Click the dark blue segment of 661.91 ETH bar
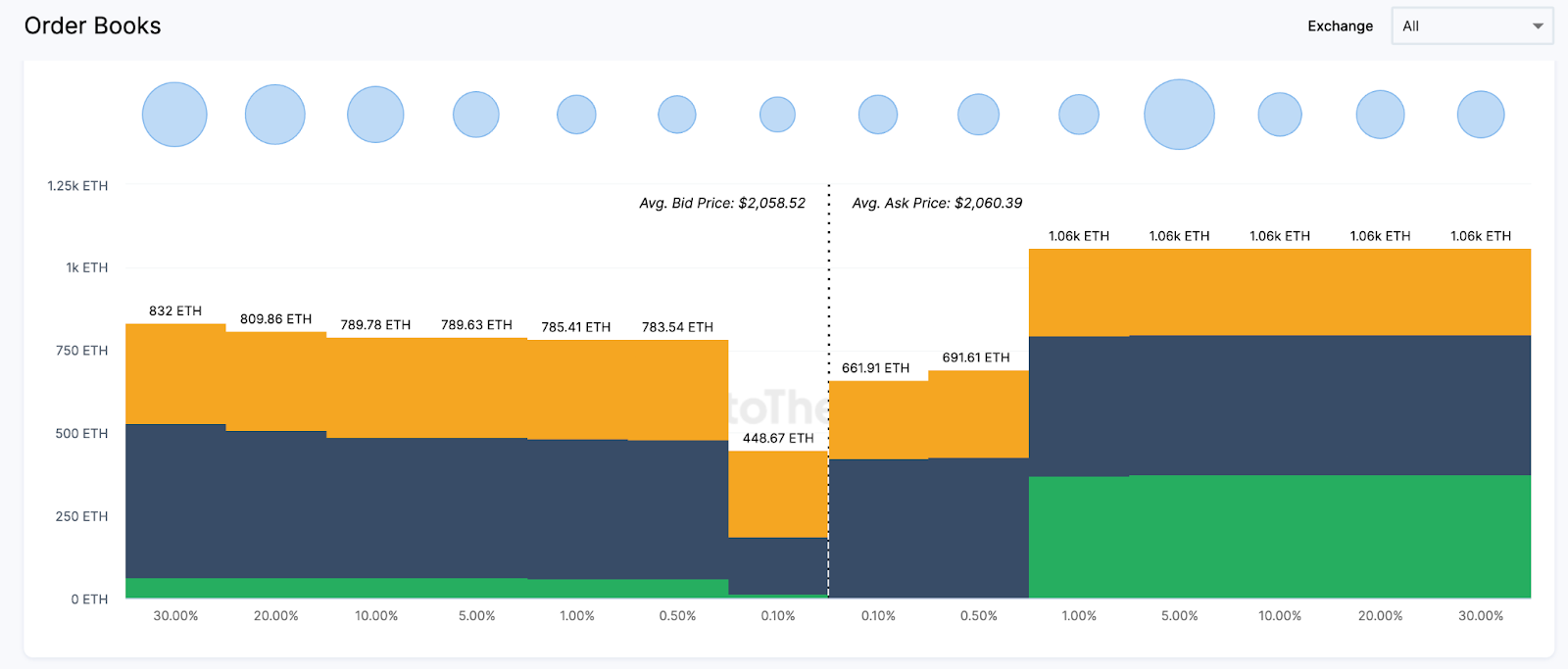Image resolution: width=1568 pixels, height=669 pixels. tap(878, 528)
